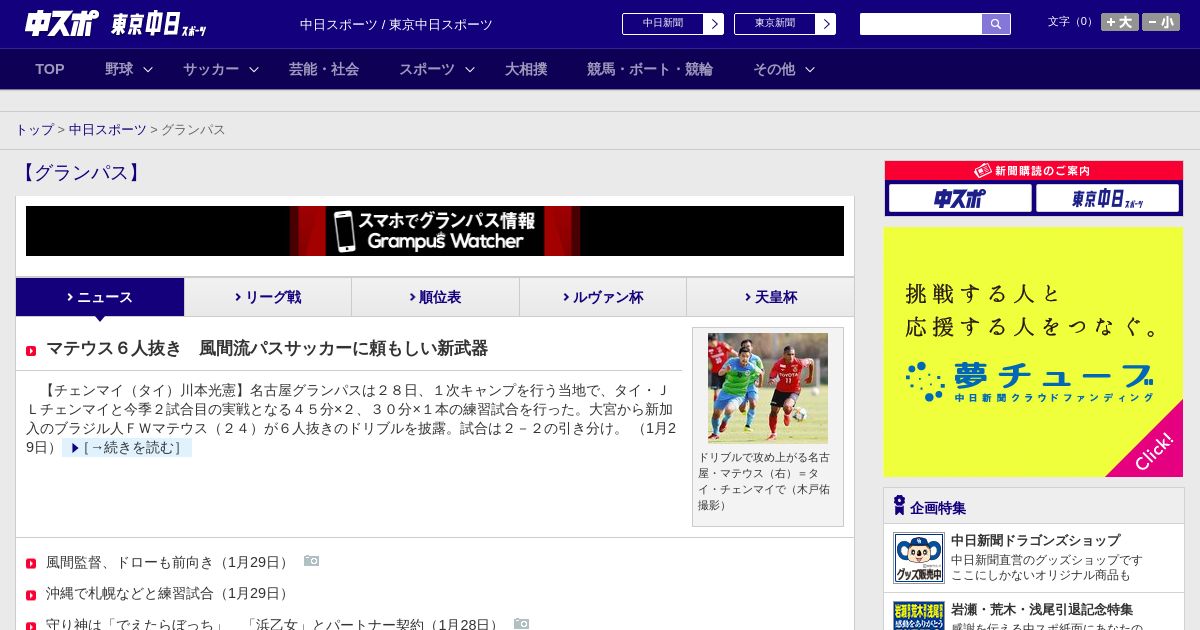Click the arrow beside 東京新聞 button

click(x=826, y=24)
